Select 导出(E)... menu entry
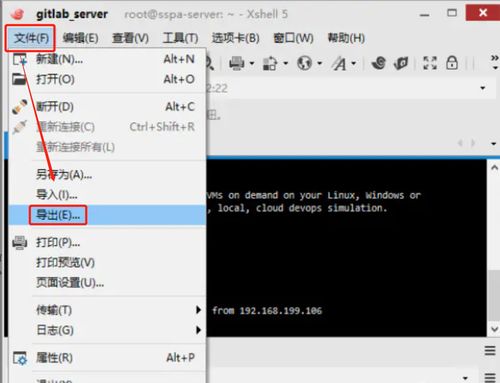This screenshot has height=383, width=500. (x=107, y=215)
